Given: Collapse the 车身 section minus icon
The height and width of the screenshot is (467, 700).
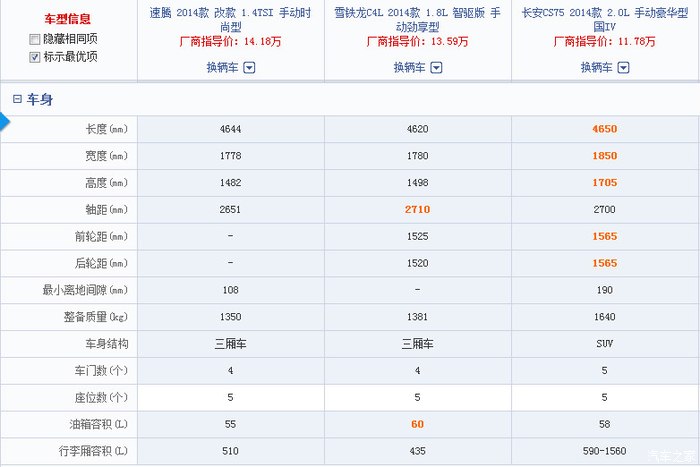Looking at the screenshot, I should [x=17, y=99].
